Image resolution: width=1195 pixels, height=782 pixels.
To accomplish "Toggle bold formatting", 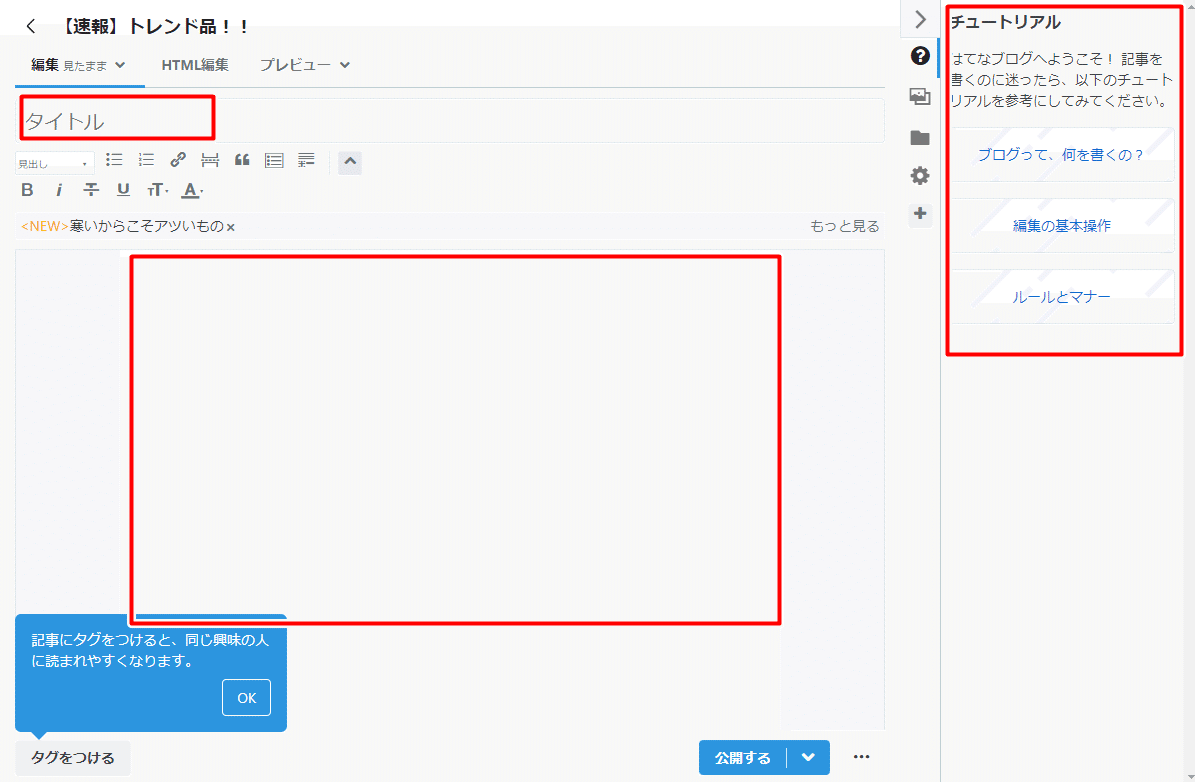I will [x=27, y=190].
